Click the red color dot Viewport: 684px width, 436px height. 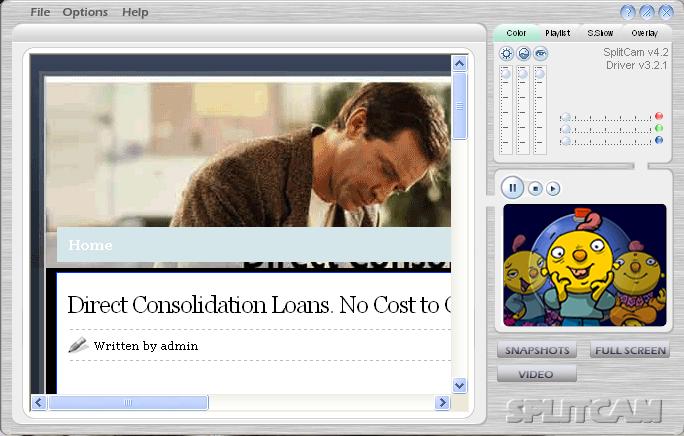(x=659, y=116)
